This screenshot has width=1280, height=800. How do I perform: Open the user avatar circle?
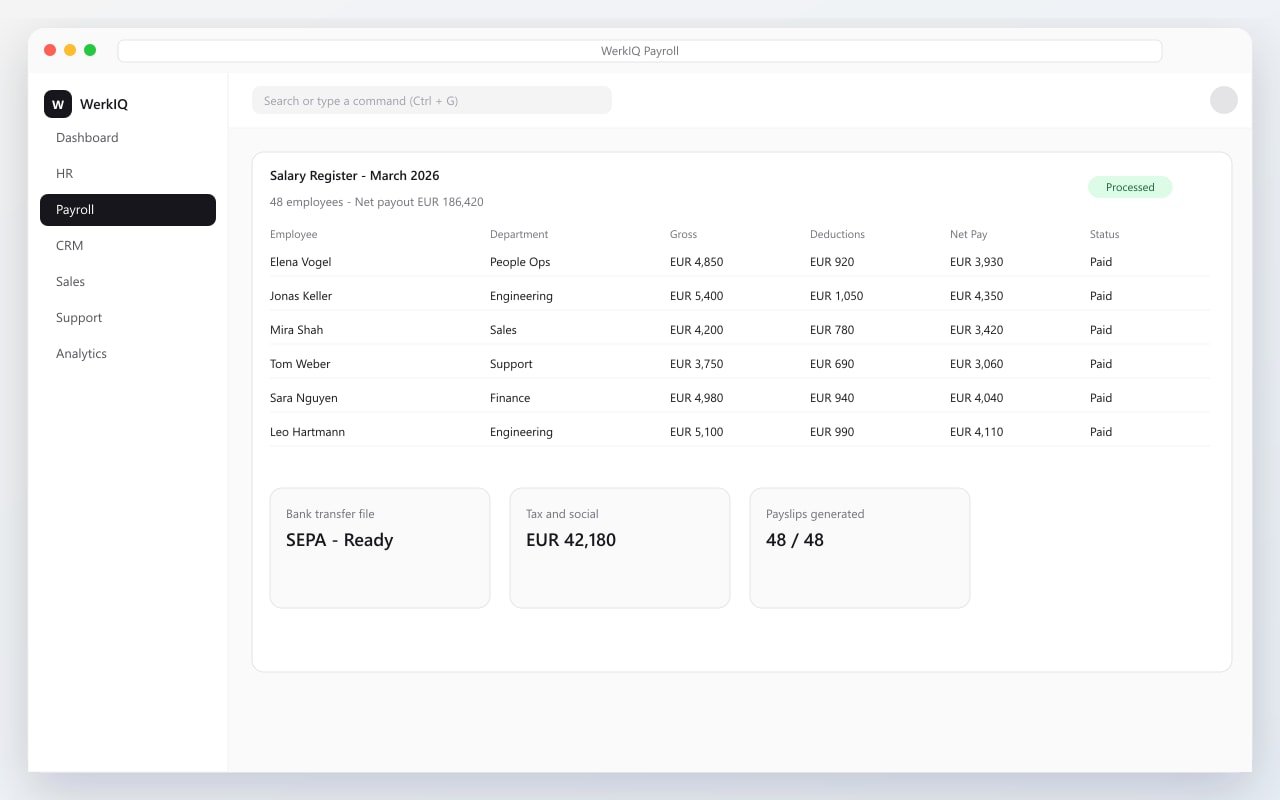tap(1224, 100)
